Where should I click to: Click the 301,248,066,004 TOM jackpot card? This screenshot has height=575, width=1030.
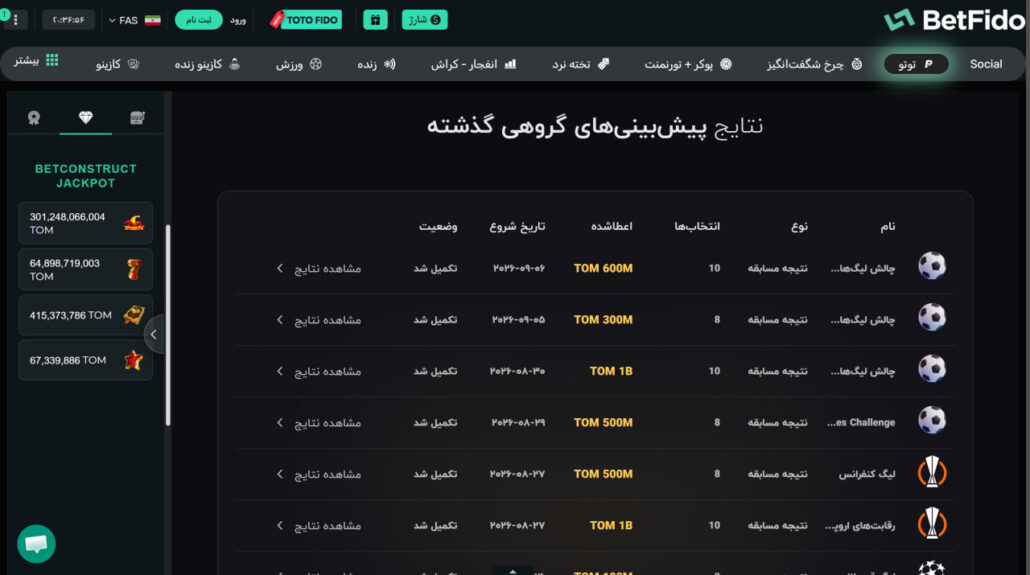point(85,223)
